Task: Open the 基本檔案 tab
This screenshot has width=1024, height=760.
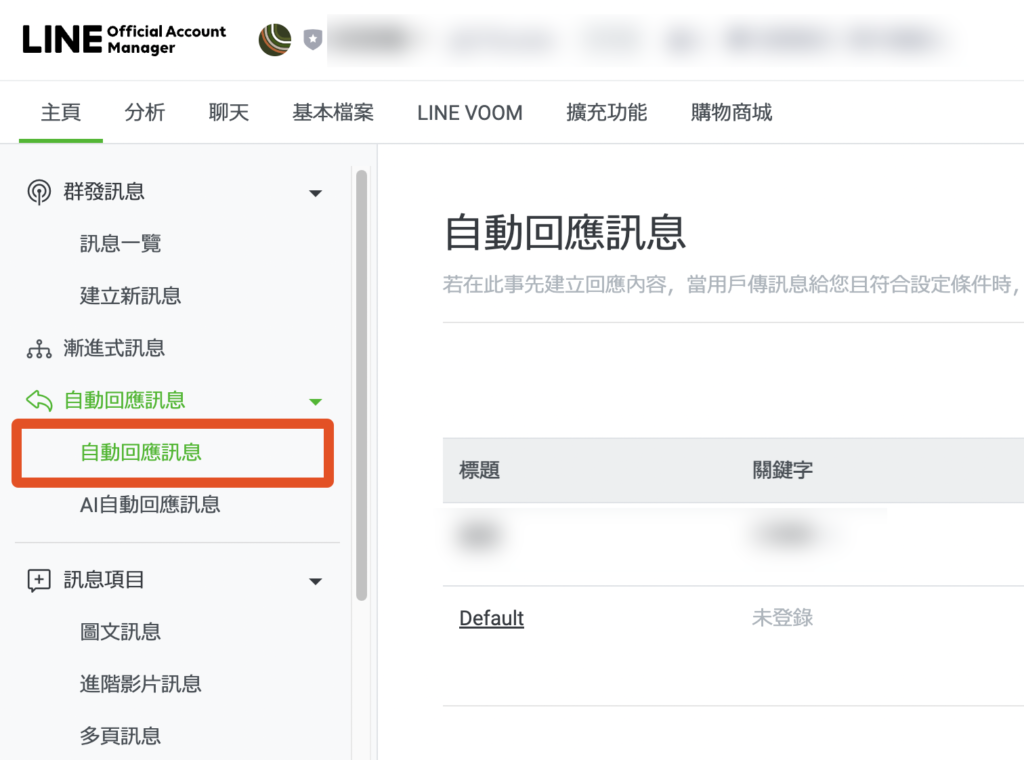Action: tap(333, 112)
